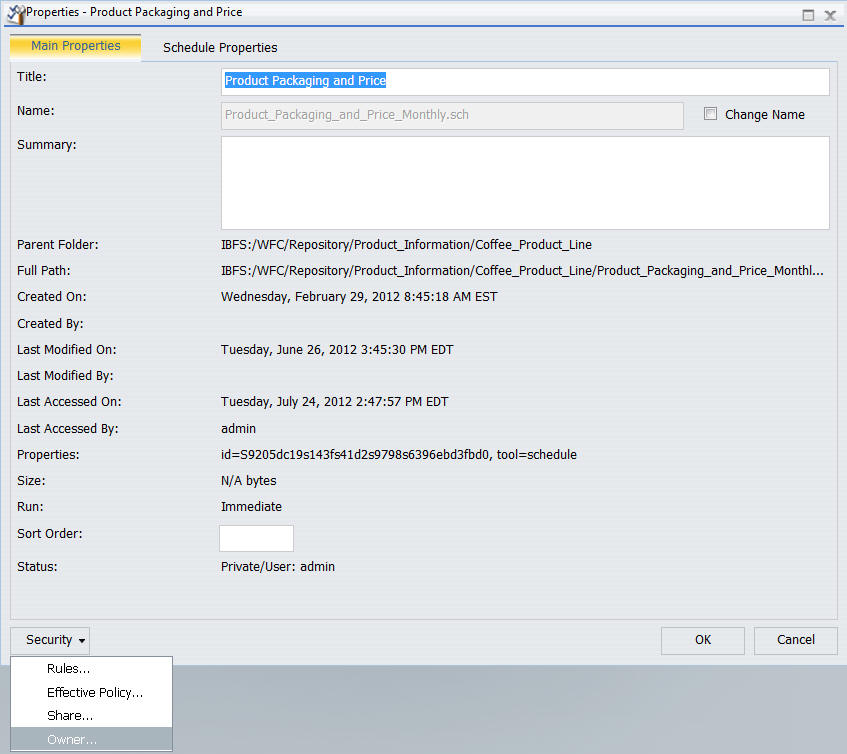Choose Rules... from Security menu
The image size is (847, 754).
click(x=68, y=669)
